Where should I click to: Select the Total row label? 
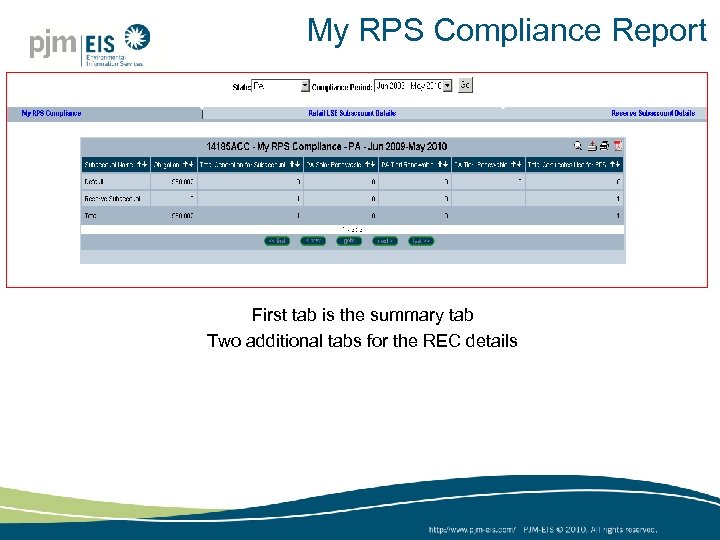click(x=90, y=215)
